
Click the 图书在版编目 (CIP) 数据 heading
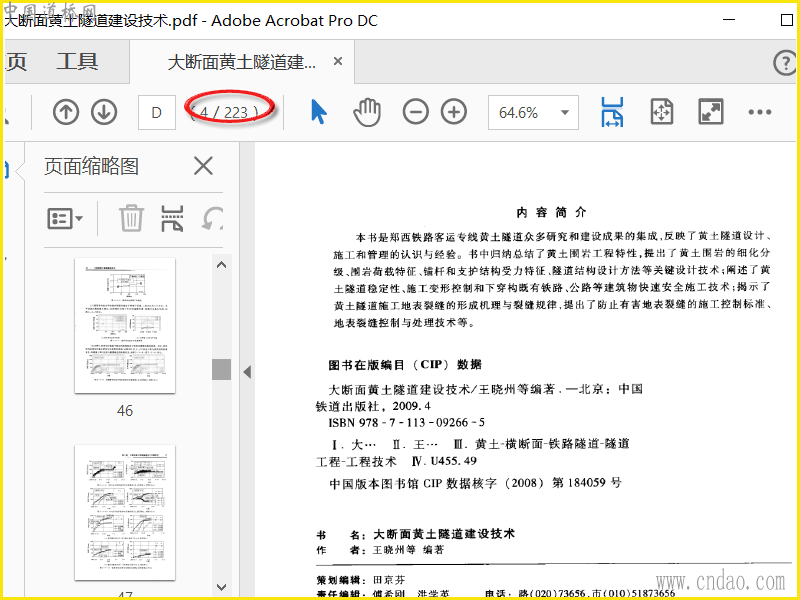[x=405, y=364]
